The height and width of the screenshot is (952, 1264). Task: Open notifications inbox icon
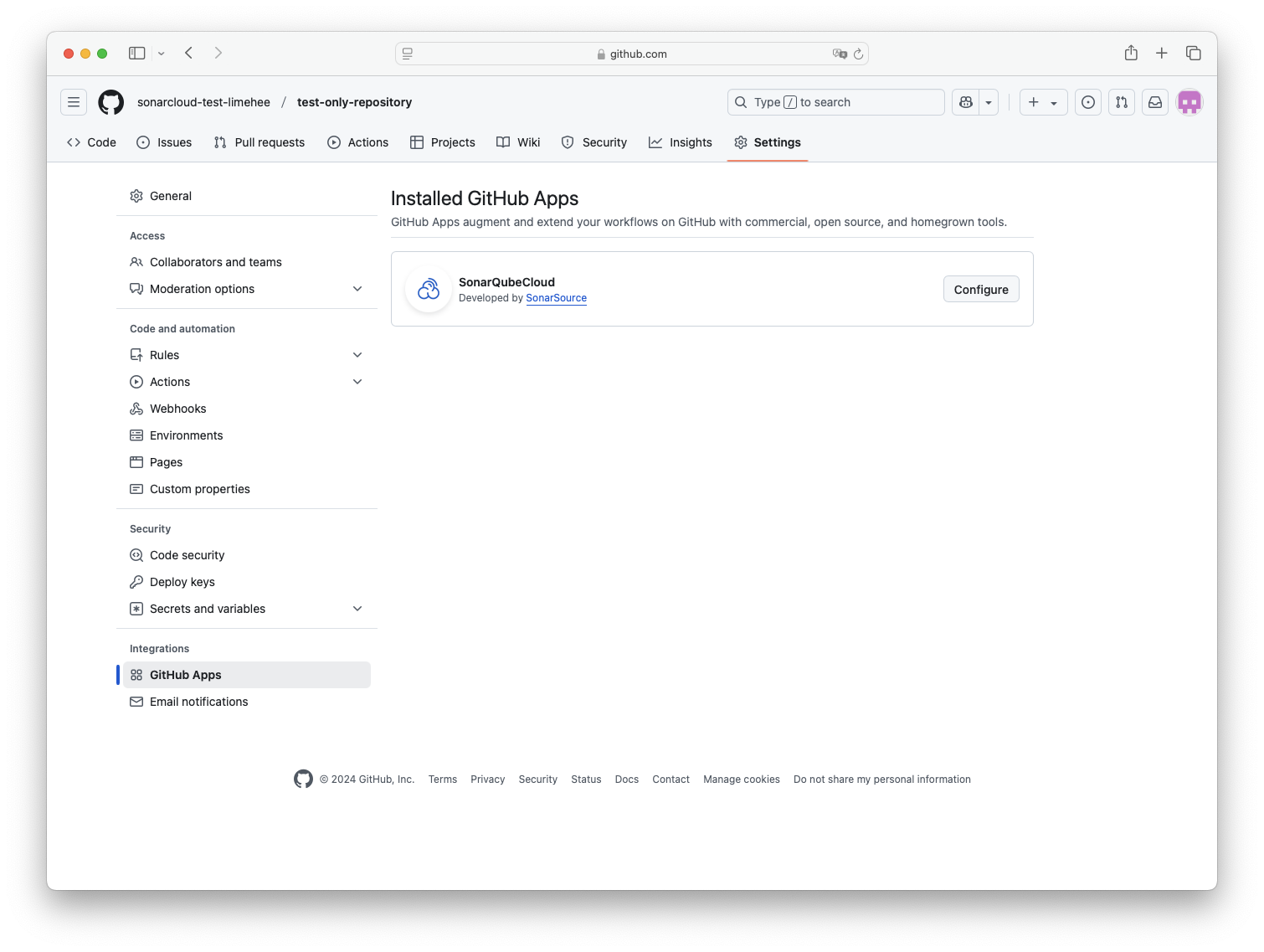click(1155, 102)
